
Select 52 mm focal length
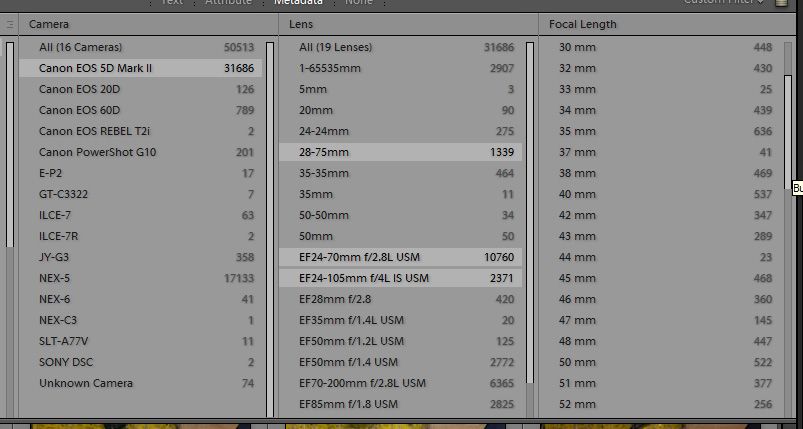(661, 404)
